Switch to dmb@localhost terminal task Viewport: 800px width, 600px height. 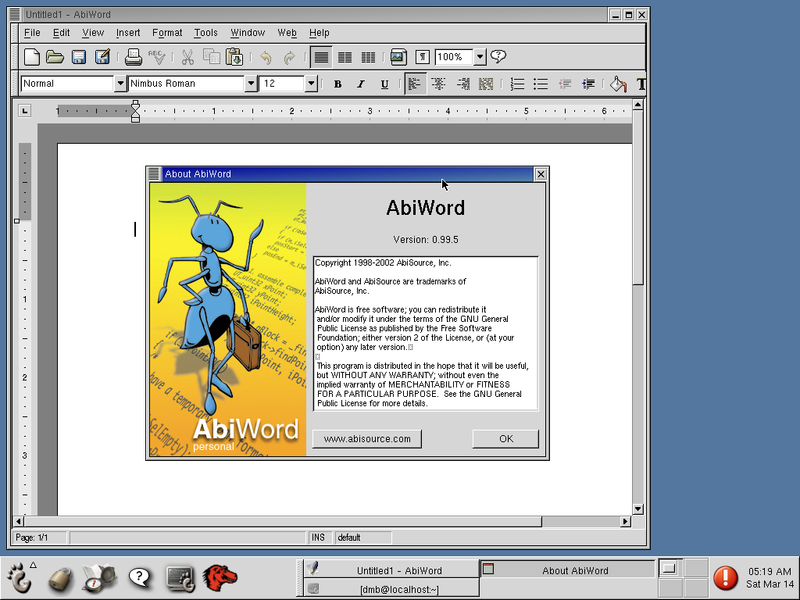(391, 589)
